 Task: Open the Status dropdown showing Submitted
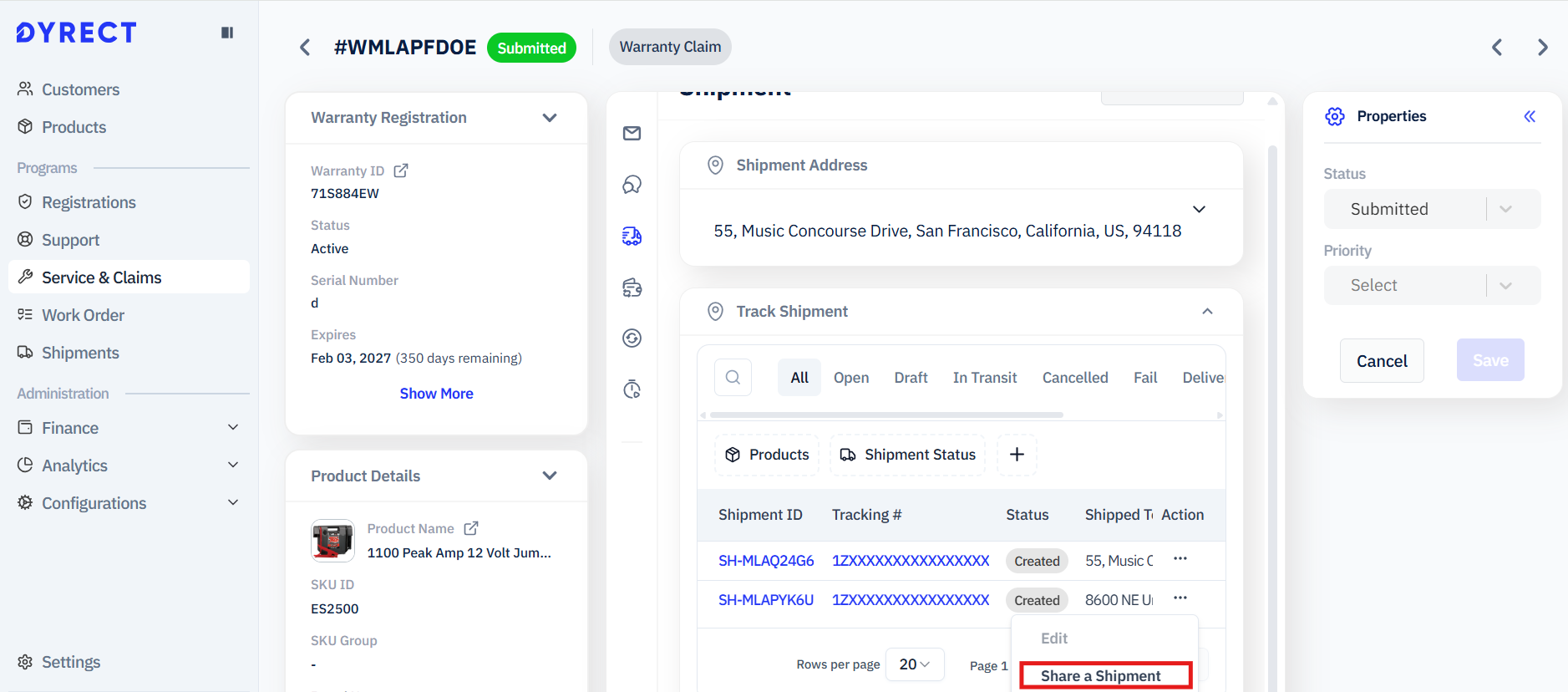(1431, 209)
